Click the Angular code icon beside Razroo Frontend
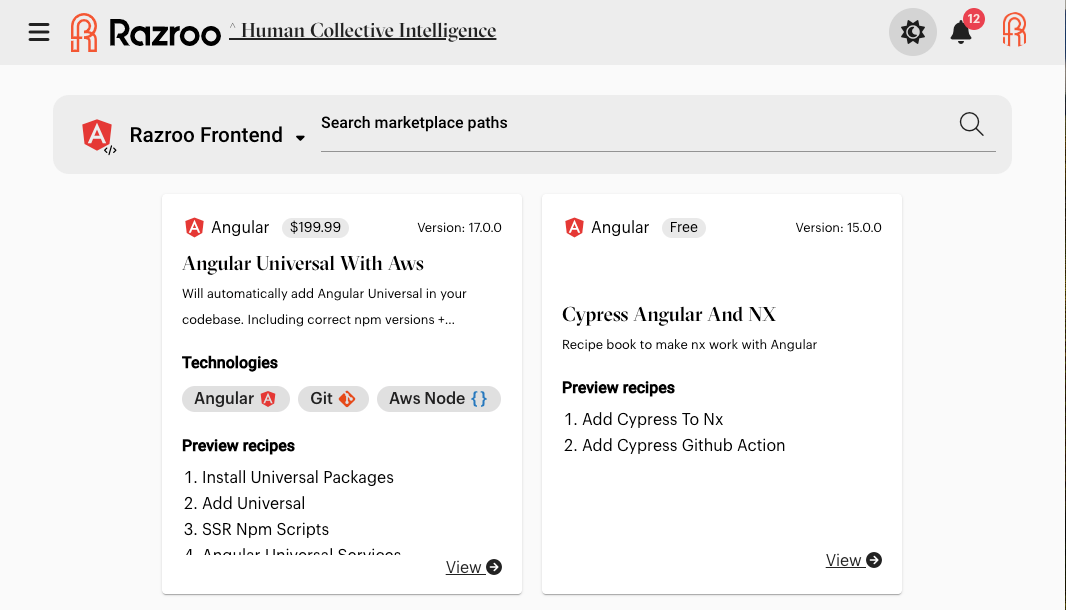The width and height of the screenshot is (1066, 610). (x=99, y=137)
